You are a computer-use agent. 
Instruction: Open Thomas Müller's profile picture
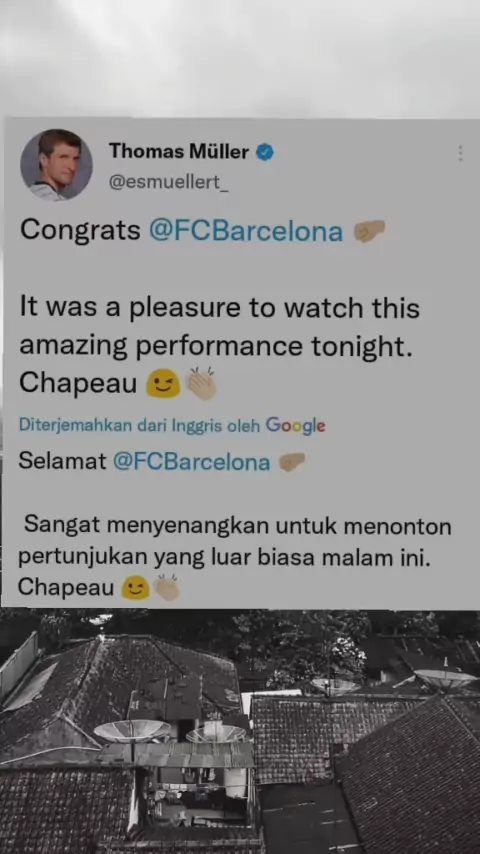click(x=56, y=165)
